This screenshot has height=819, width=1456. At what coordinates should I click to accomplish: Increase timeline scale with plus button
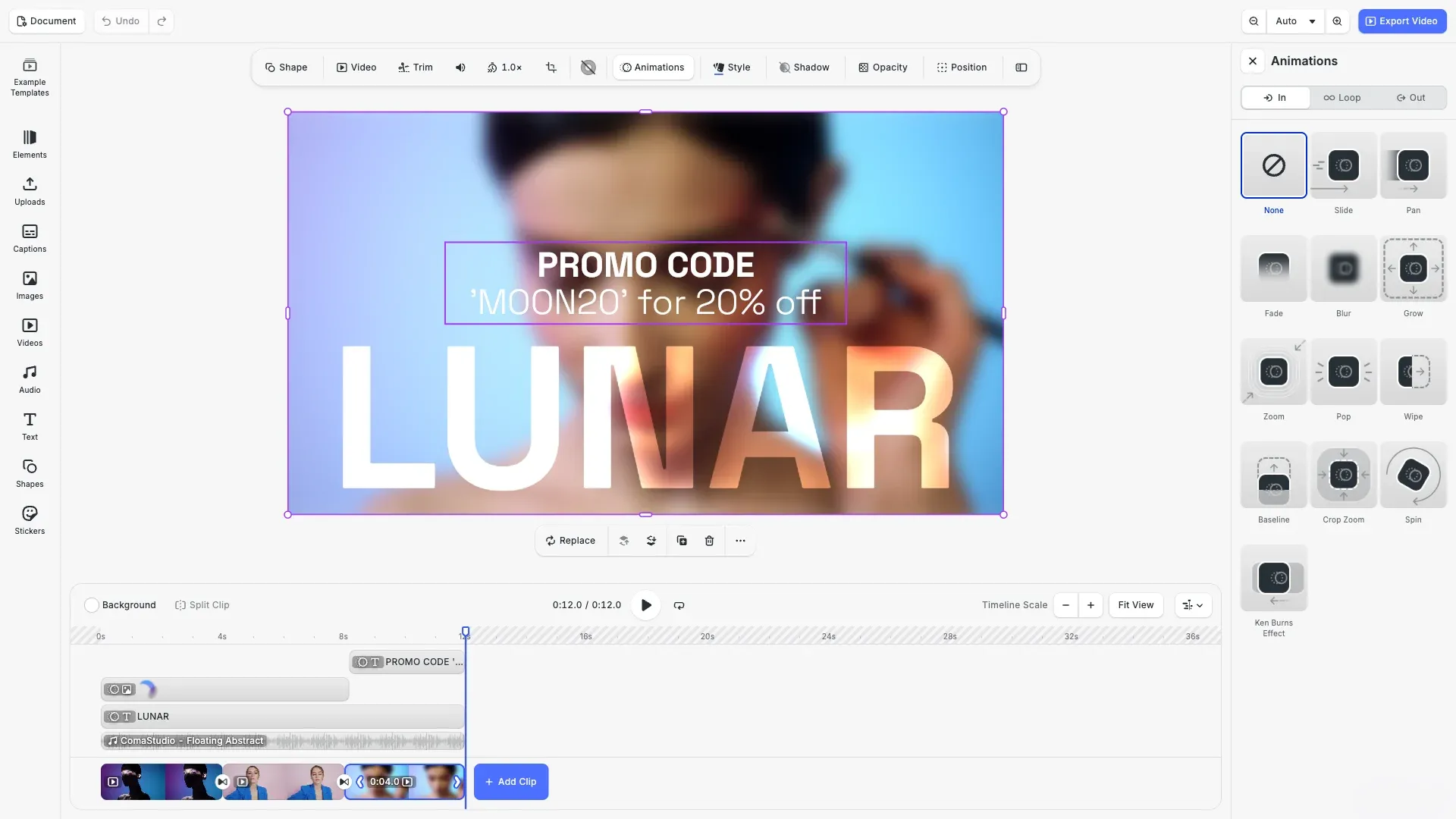[x=1090, y=605]
